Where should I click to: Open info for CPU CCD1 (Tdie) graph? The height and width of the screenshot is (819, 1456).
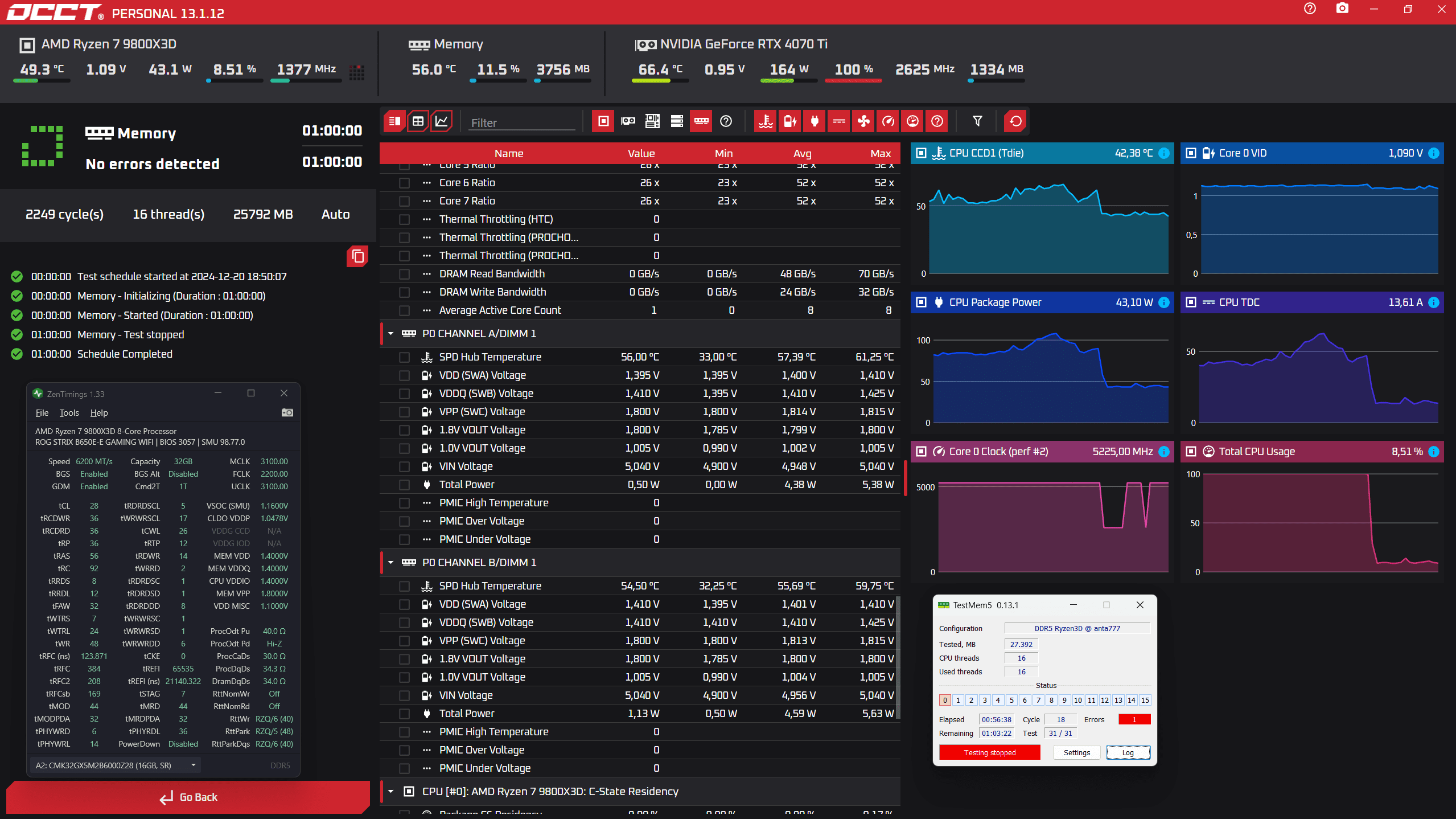(1164, 153)
